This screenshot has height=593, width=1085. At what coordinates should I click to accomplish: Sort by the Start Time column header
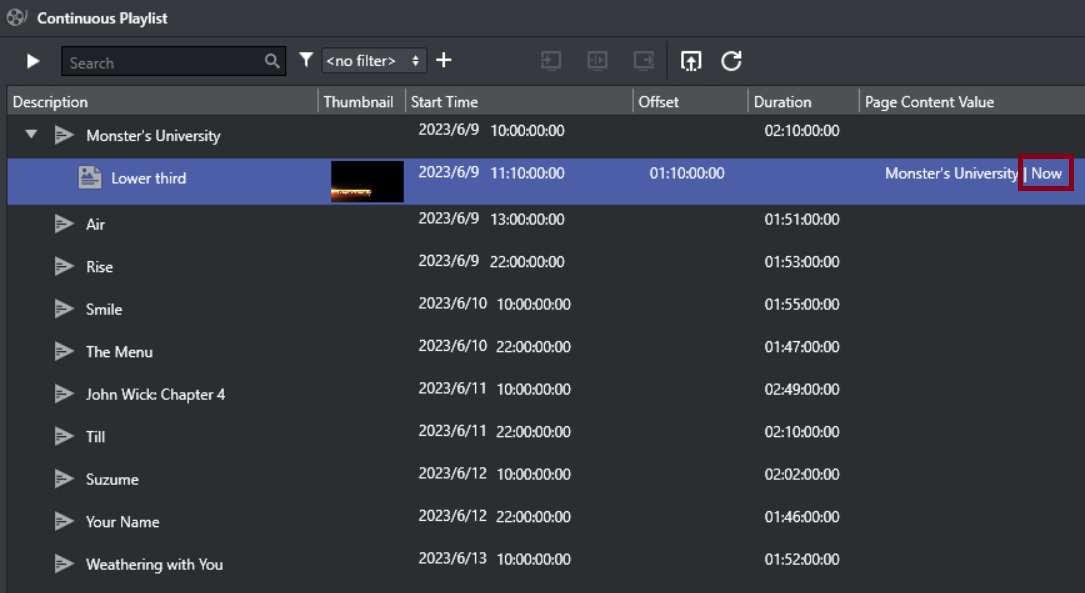tap(444, 102)
